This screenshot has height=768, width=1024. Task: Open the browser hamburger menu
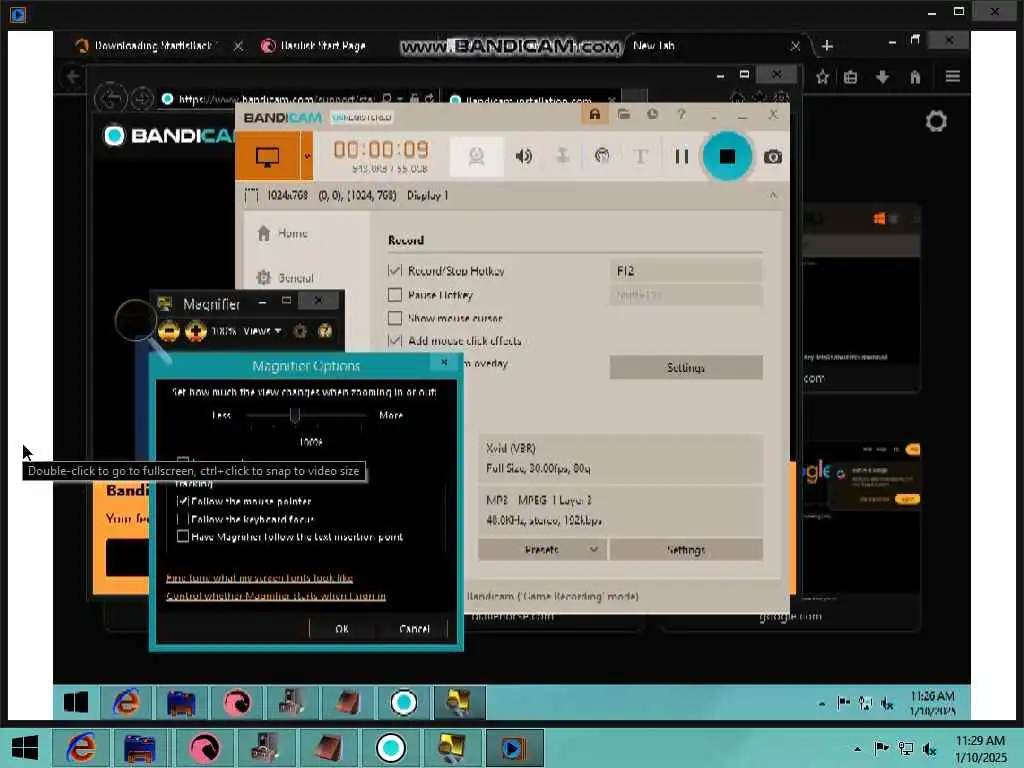pyautogui.click(x=952, y=77)
